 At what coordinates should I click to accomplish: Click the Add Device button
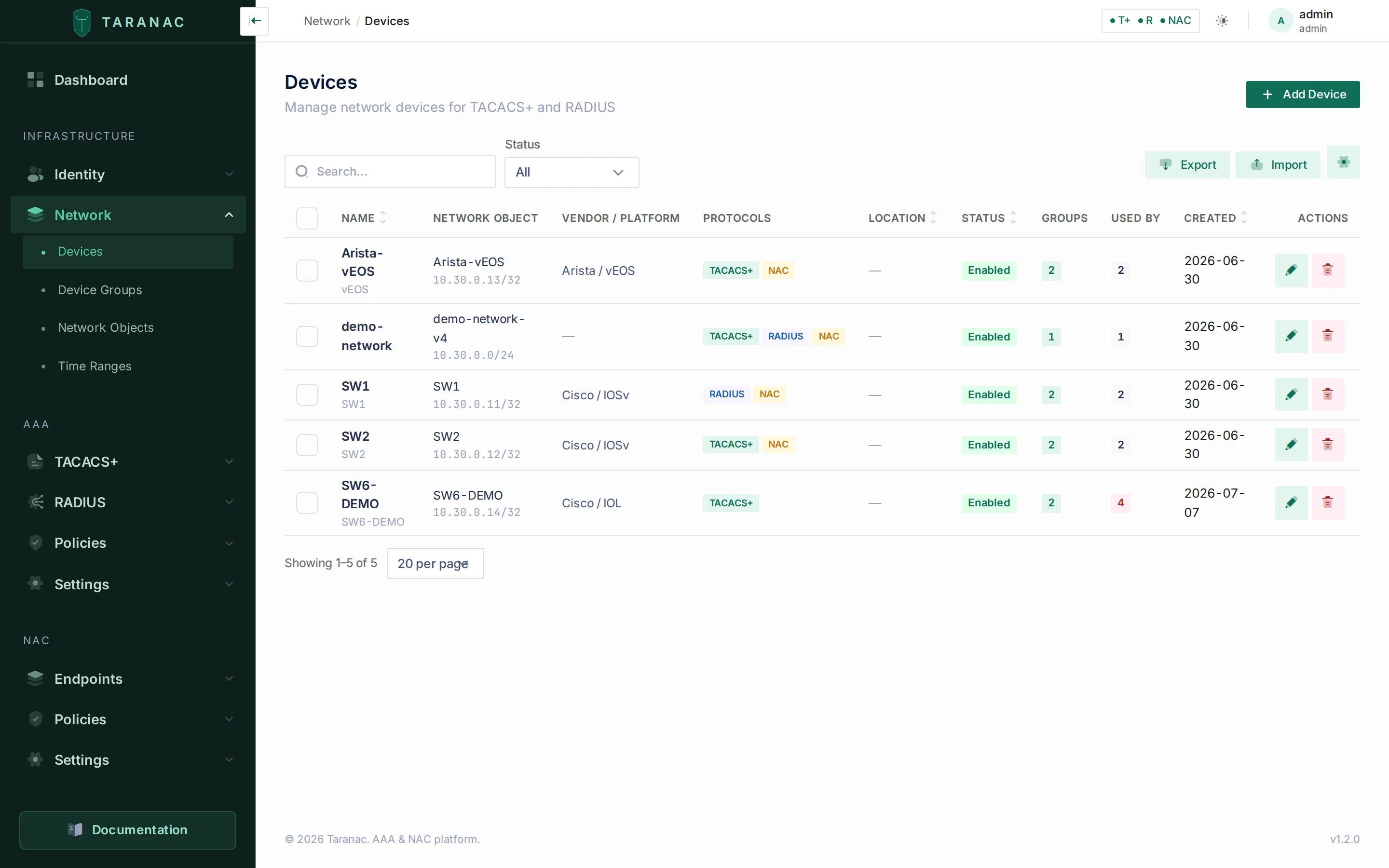pyautogui.click(x=1302, y=94)
